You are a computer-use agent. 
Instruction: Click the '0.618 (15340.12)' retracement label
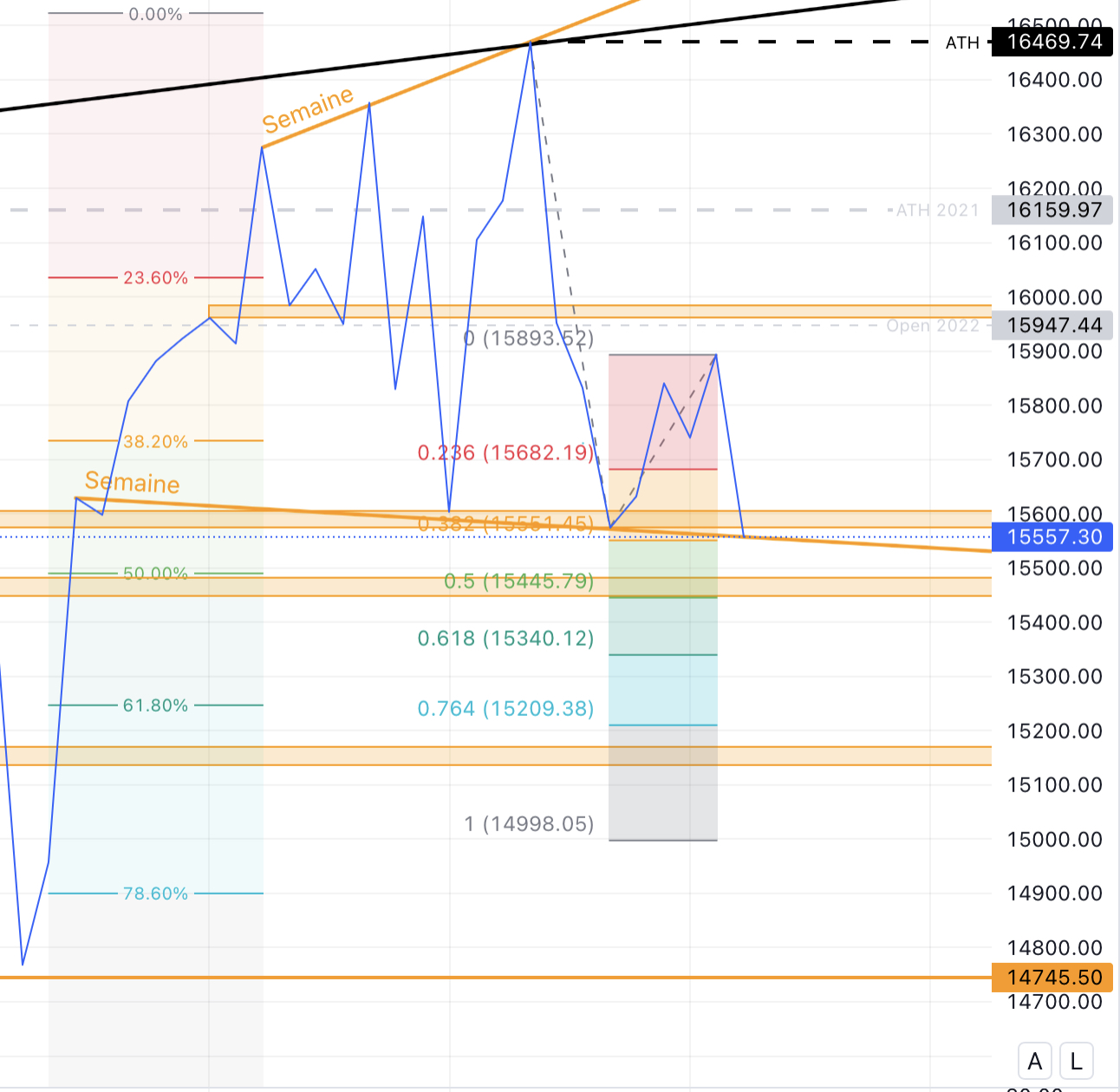(x=506, y=638)
